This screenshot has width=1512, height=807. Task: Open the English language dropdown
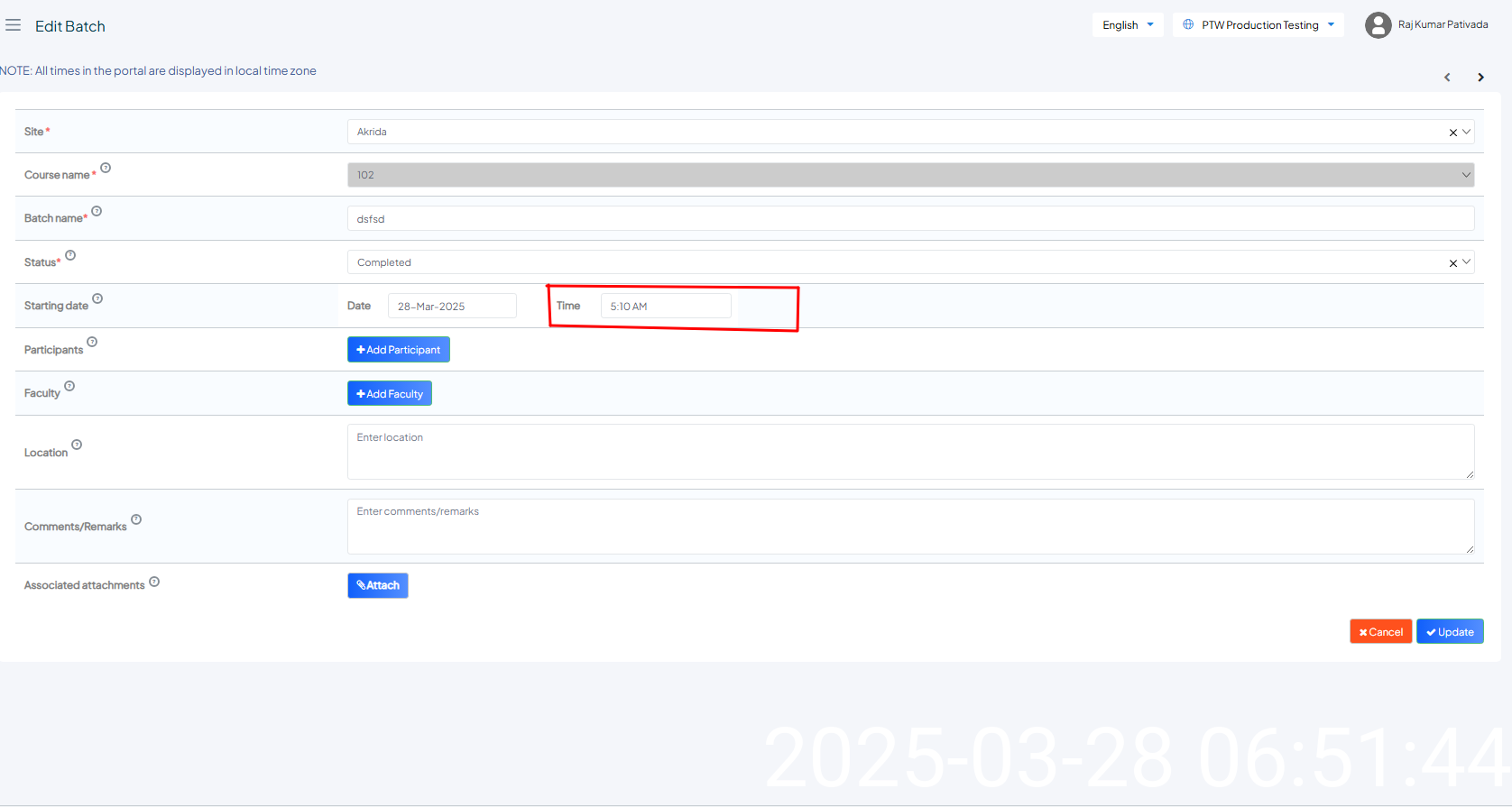click(x=1128, y=25)
